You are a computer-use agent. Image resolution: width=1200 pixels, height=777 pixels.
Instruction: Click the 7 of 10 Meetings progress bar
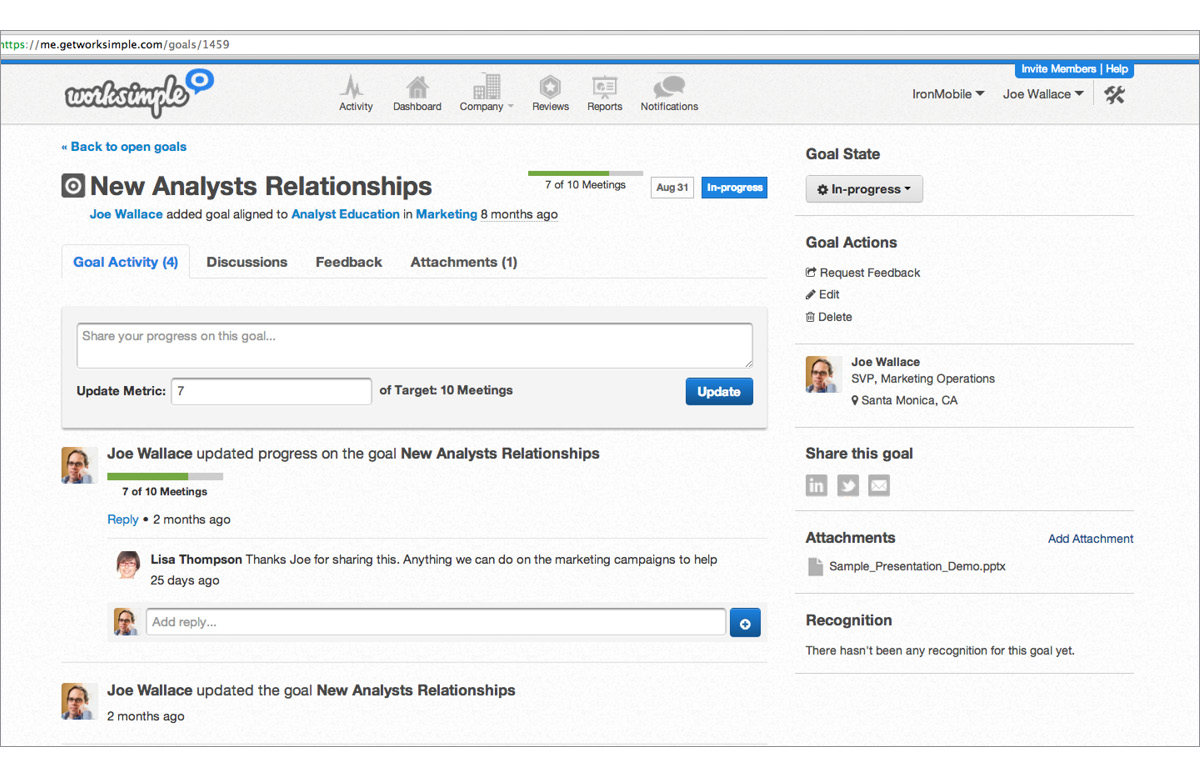(585, 174)
